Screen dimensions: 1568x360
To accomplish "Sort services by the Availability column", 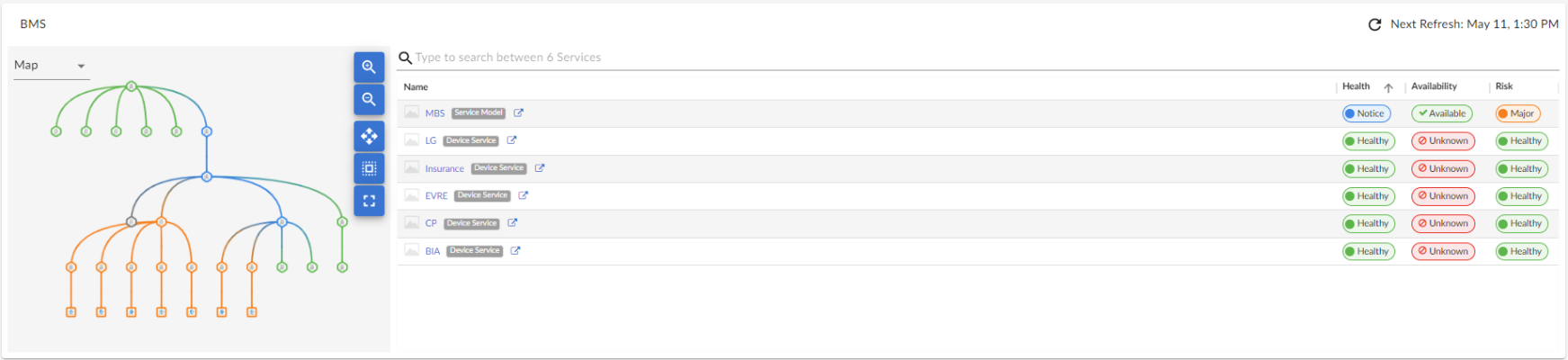I will point(1434,86).
